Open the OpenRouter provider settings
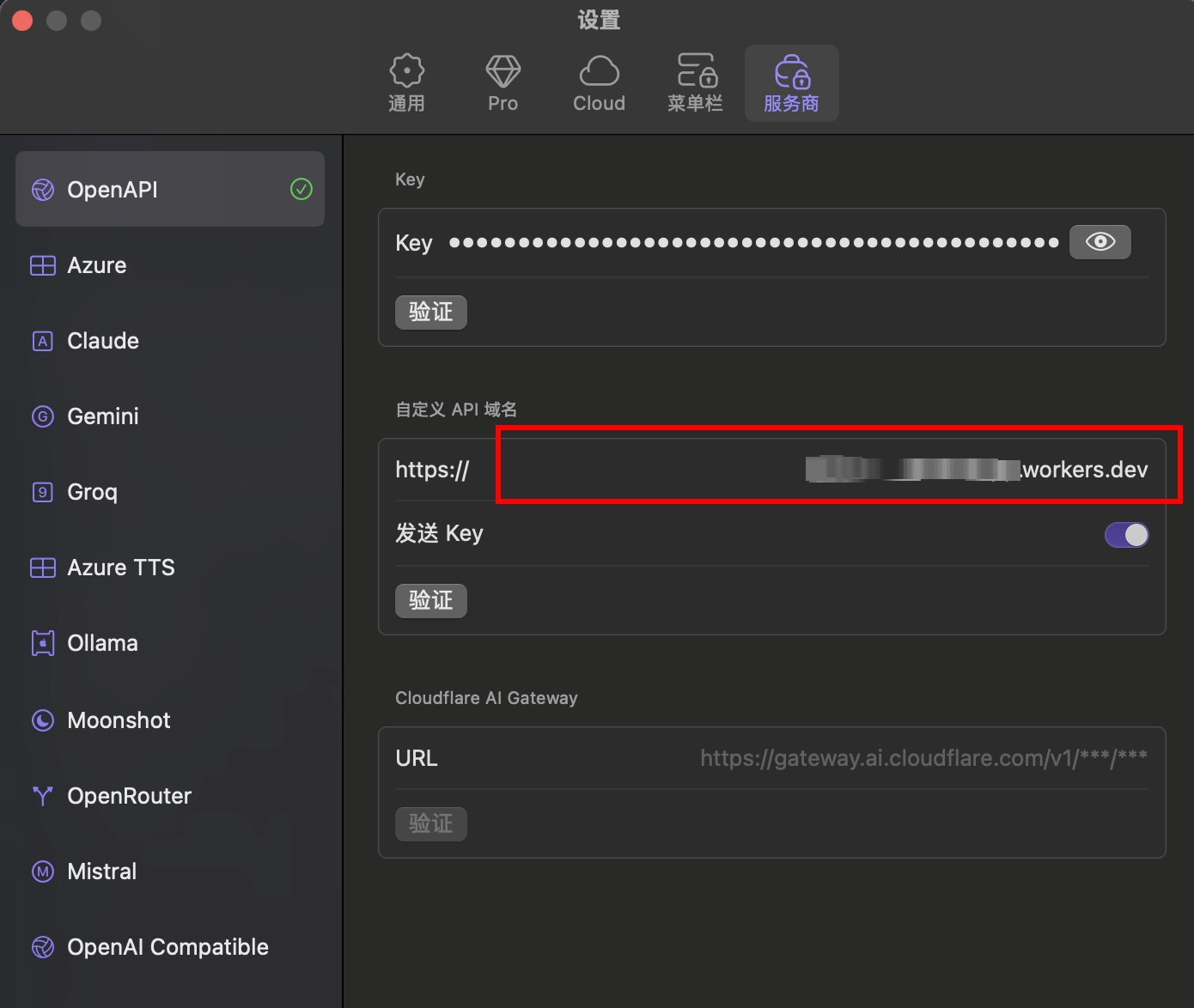The image size is (1194, 1008). 170,796
